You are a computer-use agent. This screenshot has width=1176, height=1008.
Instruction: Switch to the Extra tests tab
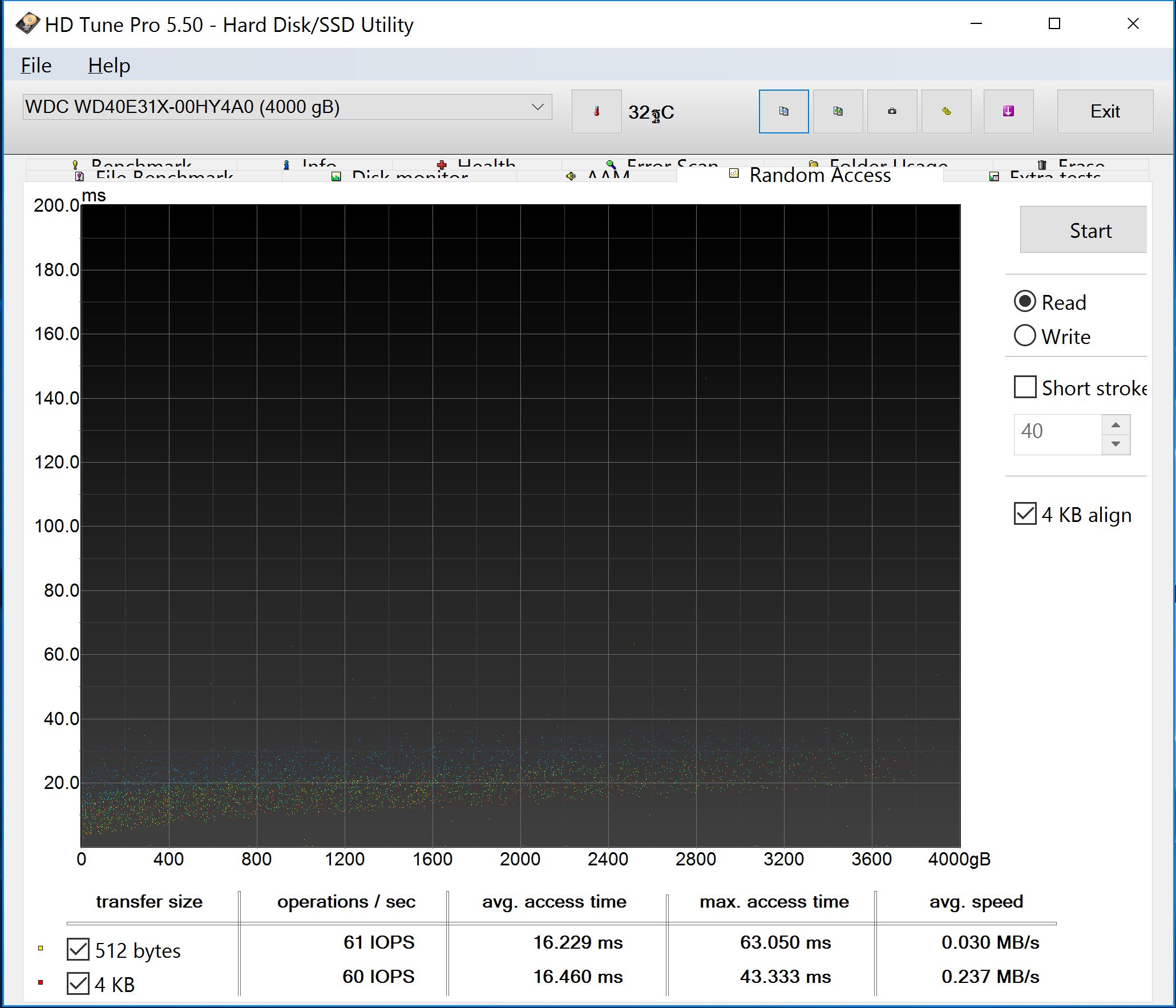point(1045,176)
